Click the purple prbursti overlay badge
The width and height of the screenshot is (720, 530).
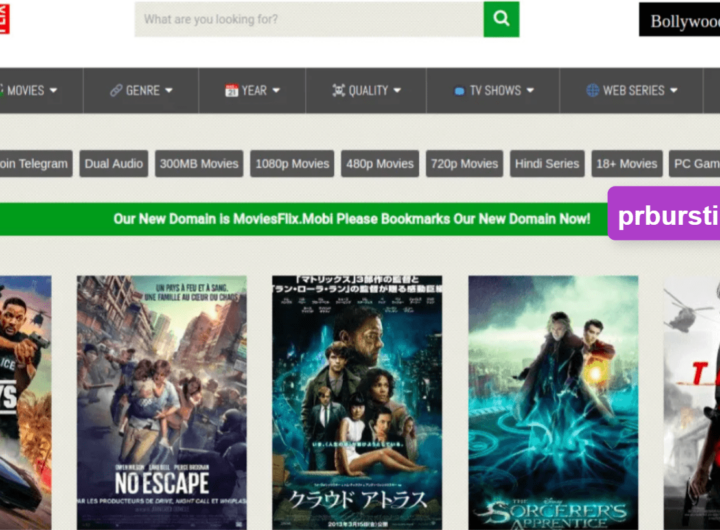[664, 214]
